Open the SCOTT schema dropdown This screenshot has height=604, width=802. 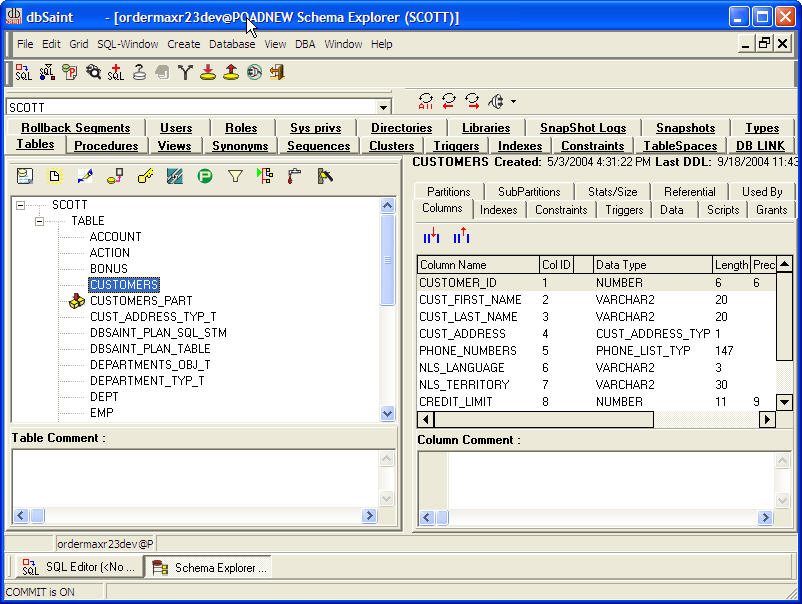pos(383,107)
